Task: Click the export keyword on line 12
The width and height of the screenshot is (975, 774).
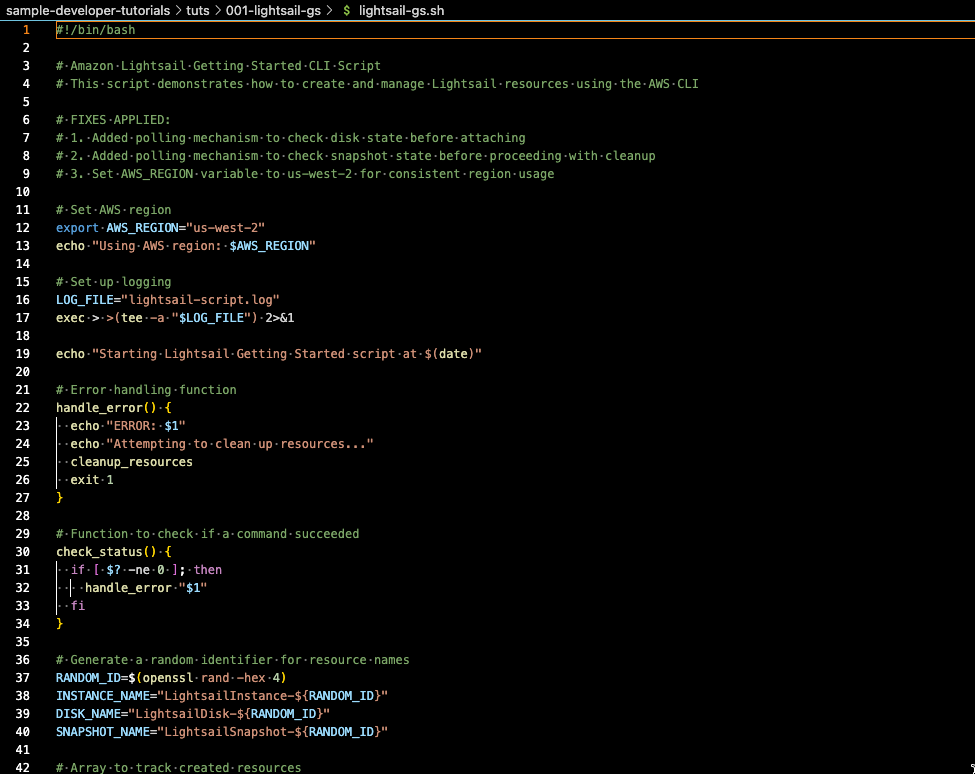Action: tap(77, 228)
